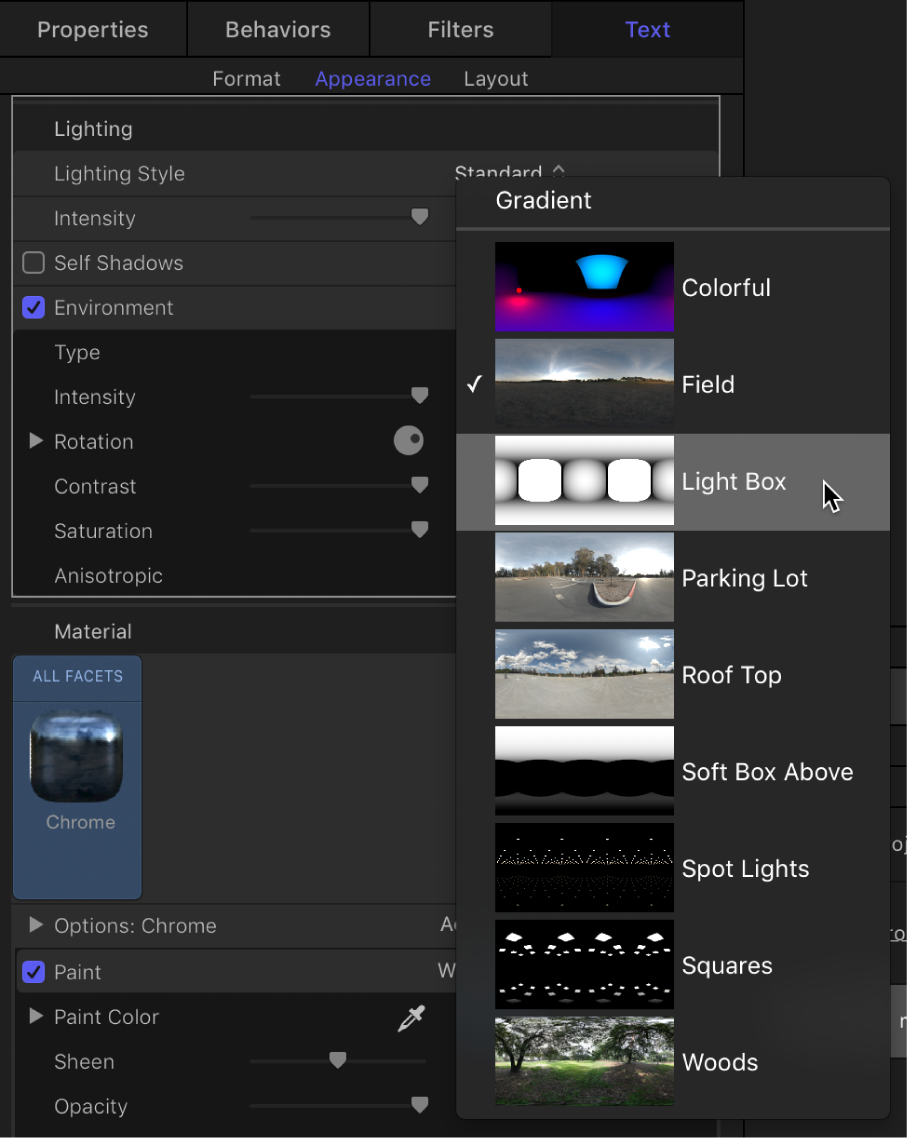Uncheck the Paint option
The width and height of the screenshot is (907, 1138).
tap(33, 971)
